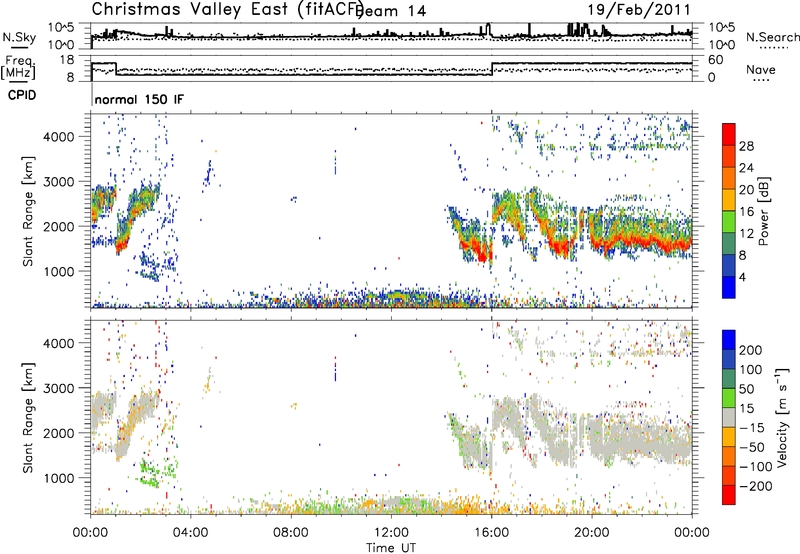Screen dimensions: 800x554
Task: Click the 3000 tick of velocity panel
Action: pos(58,388)
